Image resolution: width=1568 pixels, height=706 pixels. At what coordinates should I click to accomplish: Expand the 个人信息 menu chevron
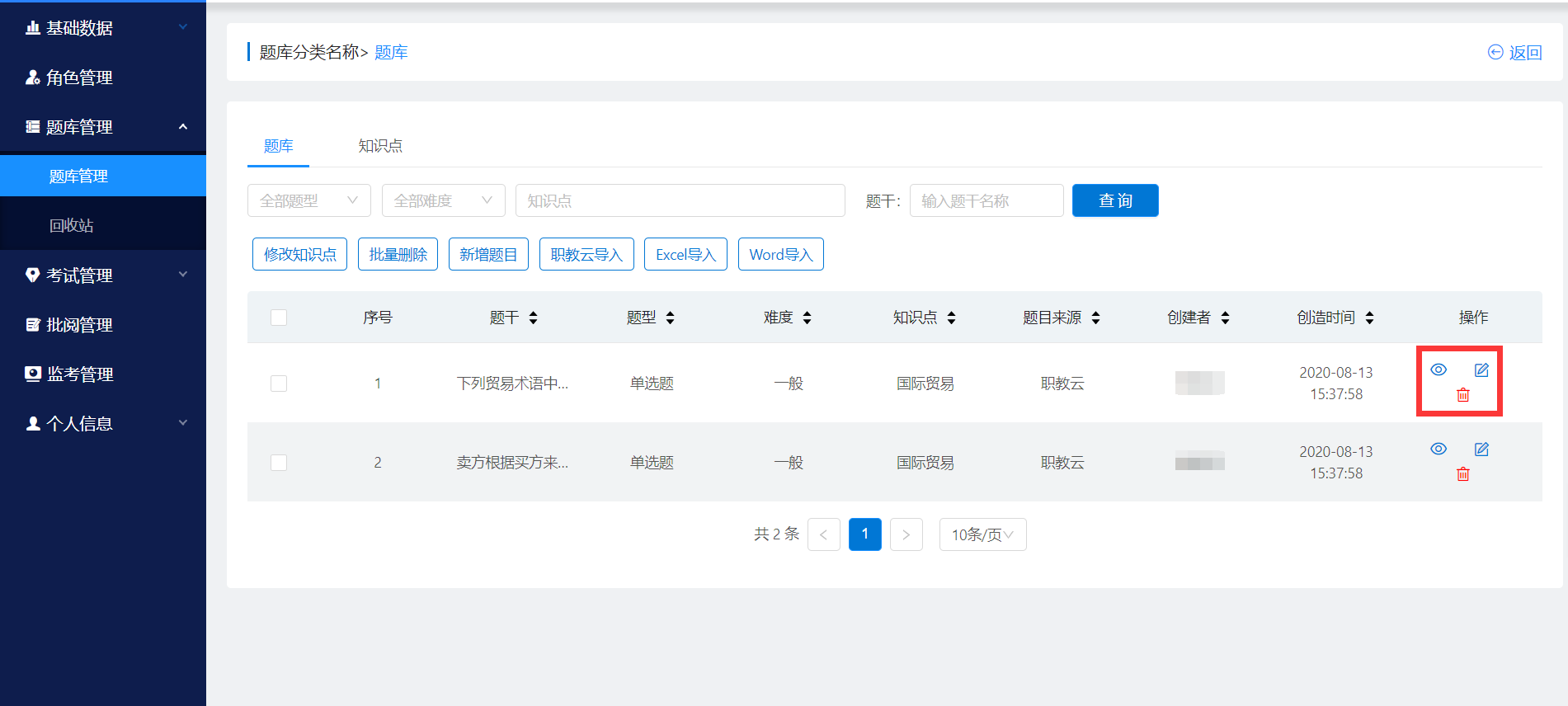click(183, 423)
